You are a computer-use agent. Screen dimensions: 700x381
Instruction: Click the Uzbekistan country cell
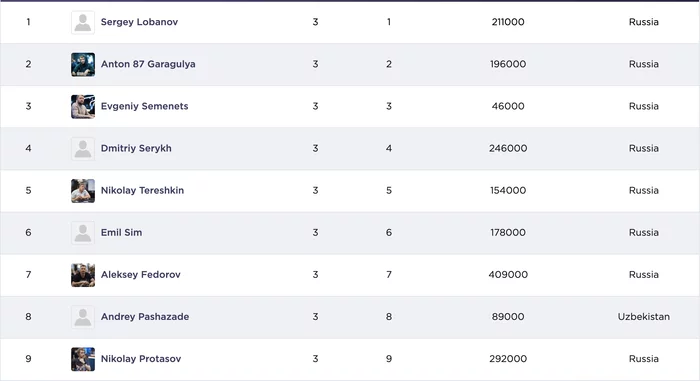point(644,317)
